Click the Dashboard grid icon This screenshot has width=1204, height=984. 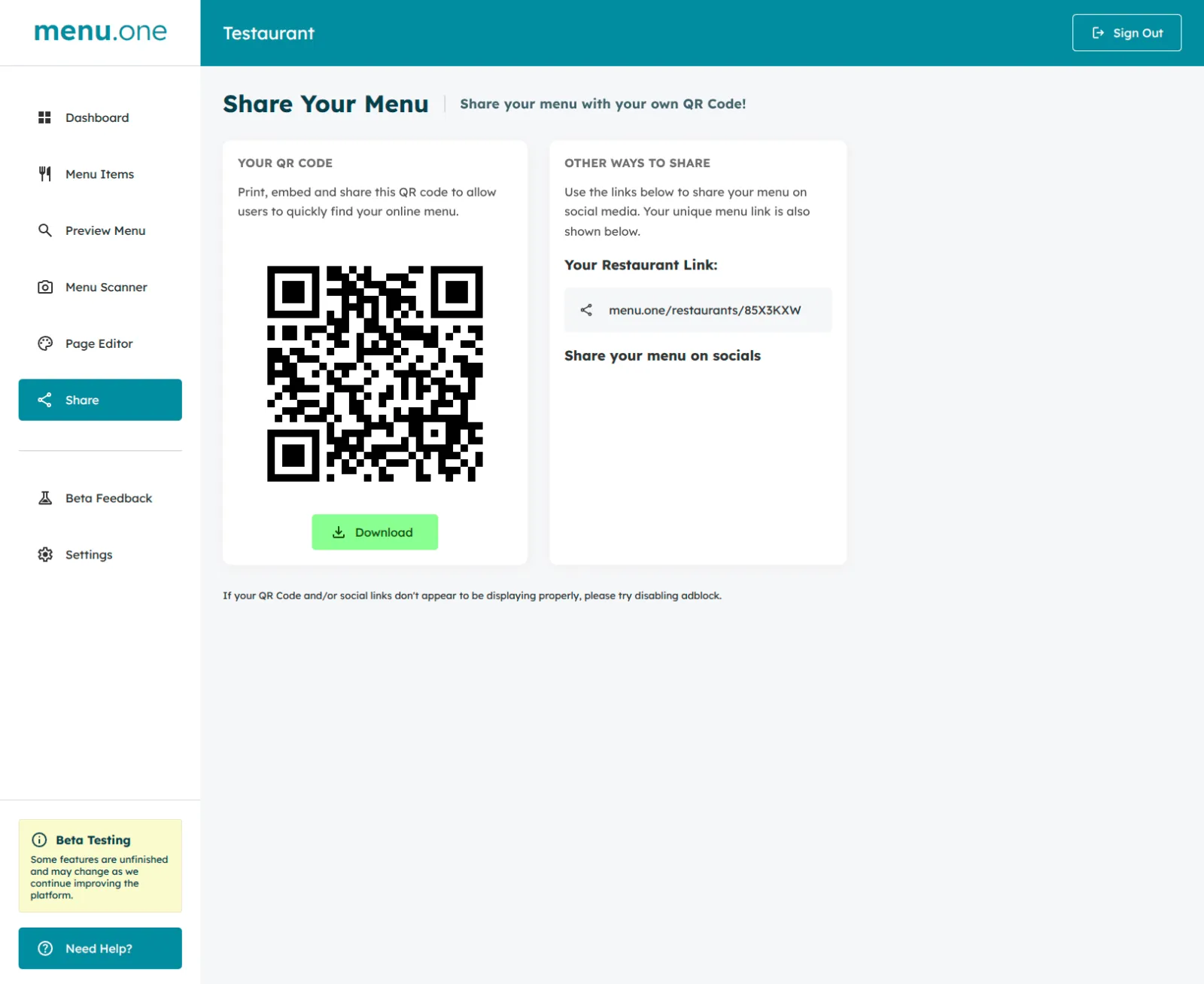tap(45, 117)
